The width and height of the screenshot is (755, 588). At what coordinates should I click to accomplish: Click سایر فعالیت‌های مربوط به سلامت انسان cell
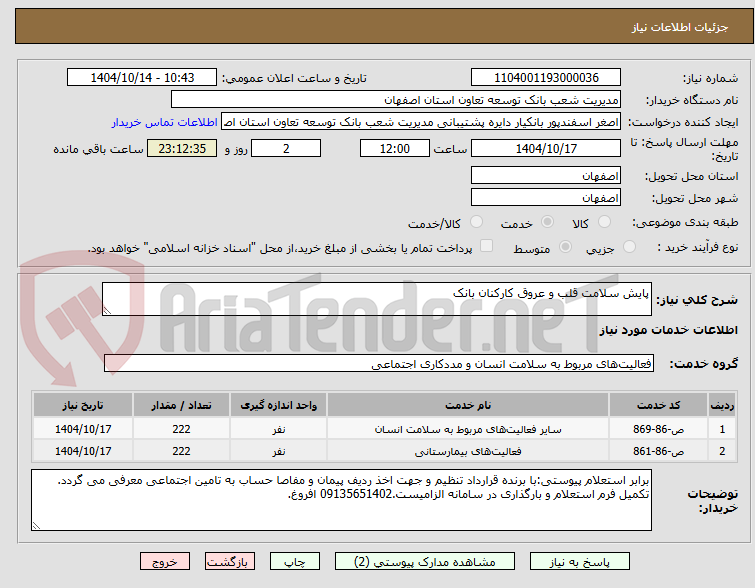468,429
